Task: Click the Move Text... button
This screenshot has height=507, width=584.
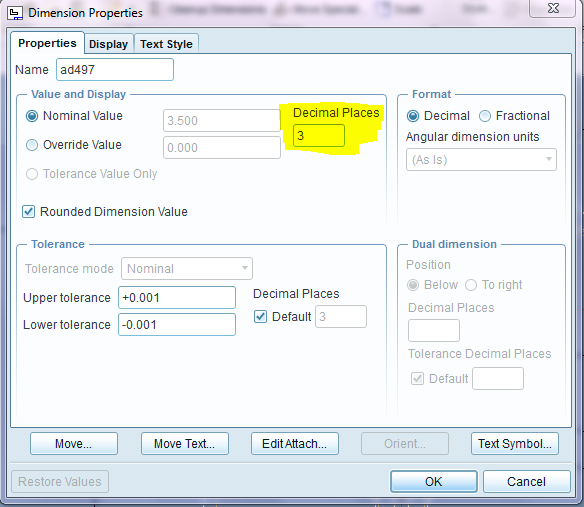Action: coord(185,443)
